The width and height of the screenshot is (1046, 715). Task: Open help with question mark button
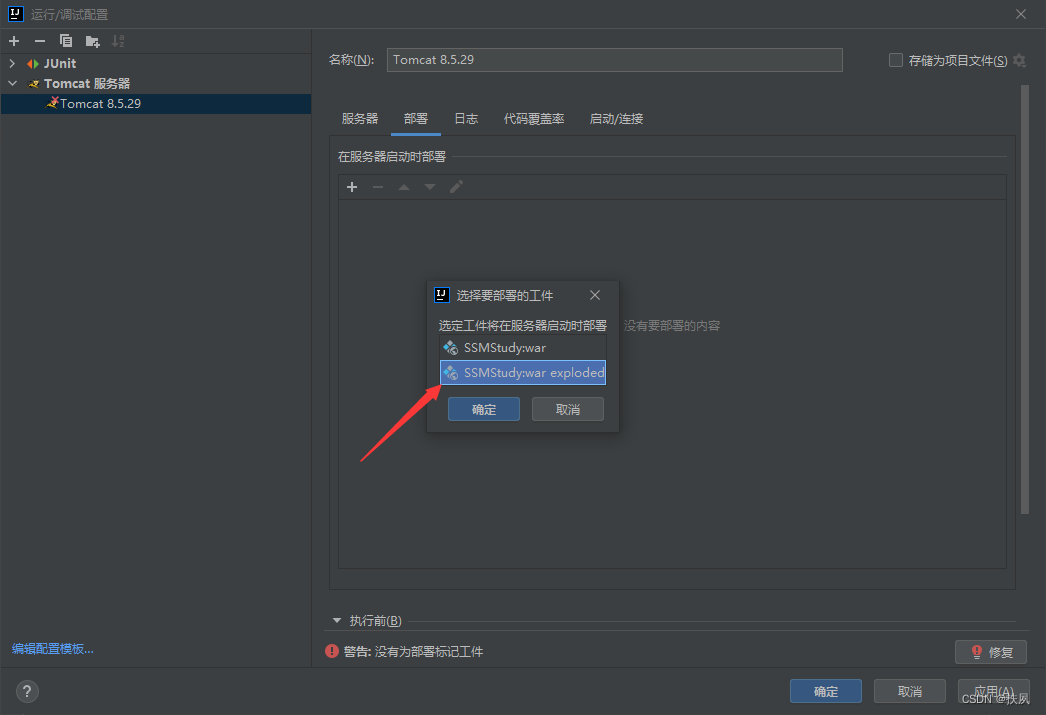27,692
